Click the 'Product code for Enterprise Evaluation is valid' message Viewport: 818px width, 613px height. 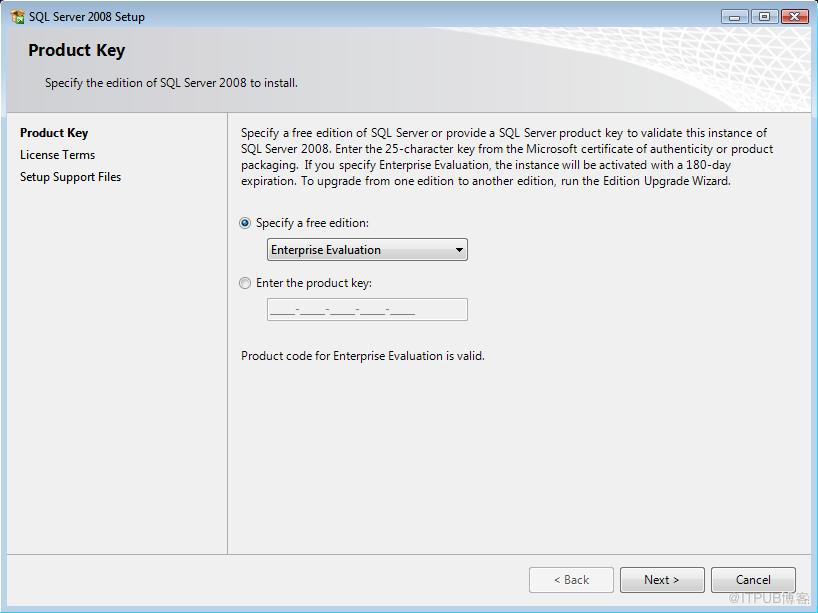coord(363,356)
